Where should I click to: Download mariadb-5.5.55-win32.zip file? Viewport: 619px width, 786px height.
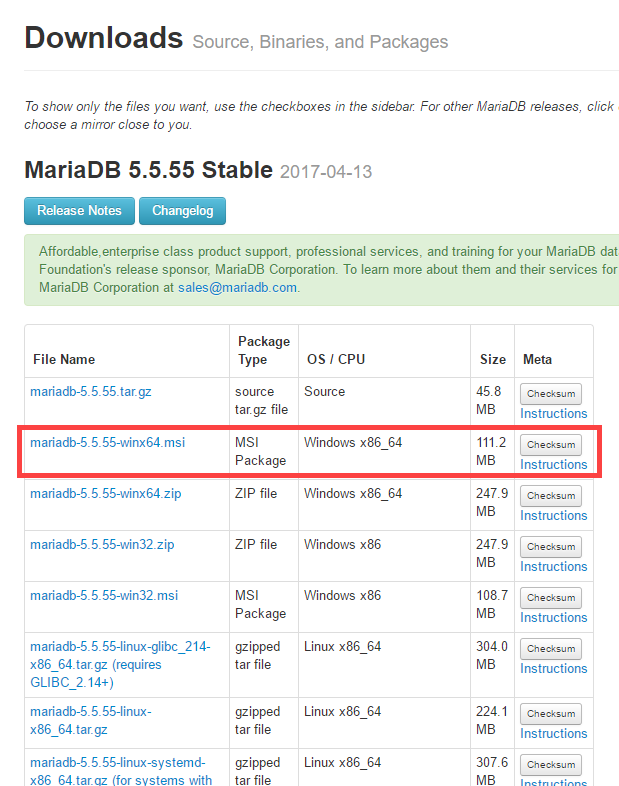click(102, 545)
